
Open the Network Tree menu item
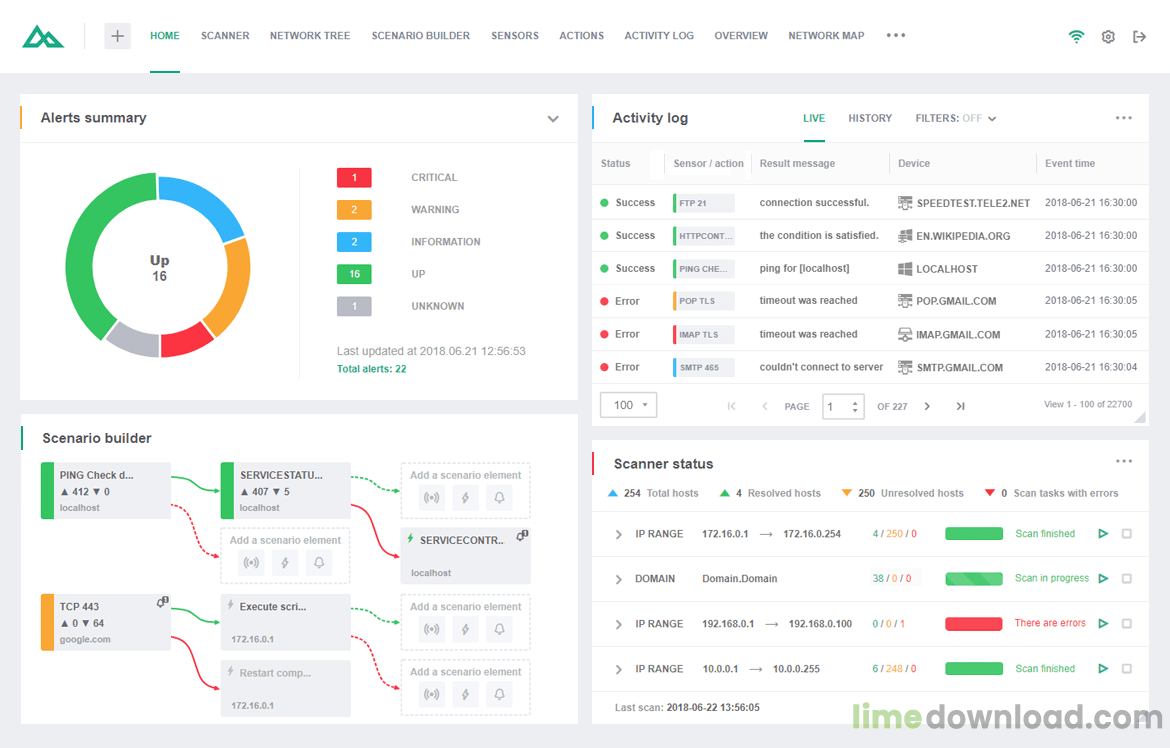pyautogui.click(x=310, y=36)
